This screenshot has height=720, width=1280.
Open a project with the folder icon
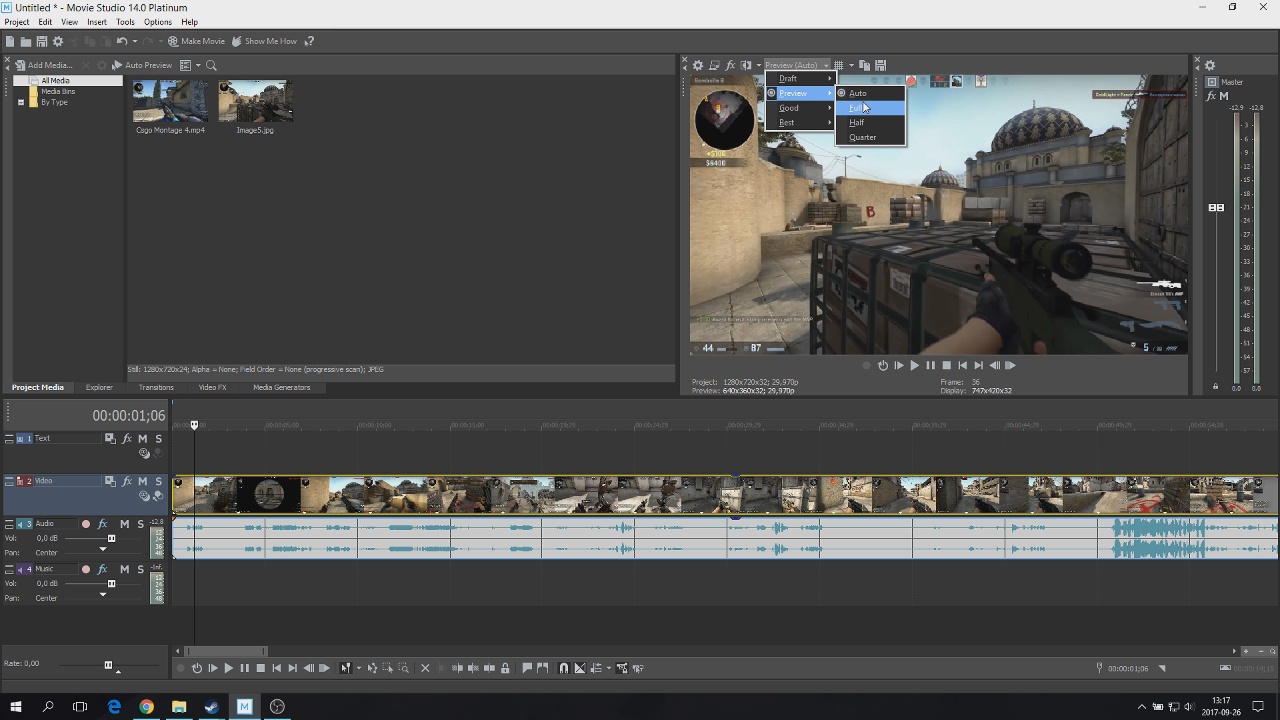click(26, 41)
